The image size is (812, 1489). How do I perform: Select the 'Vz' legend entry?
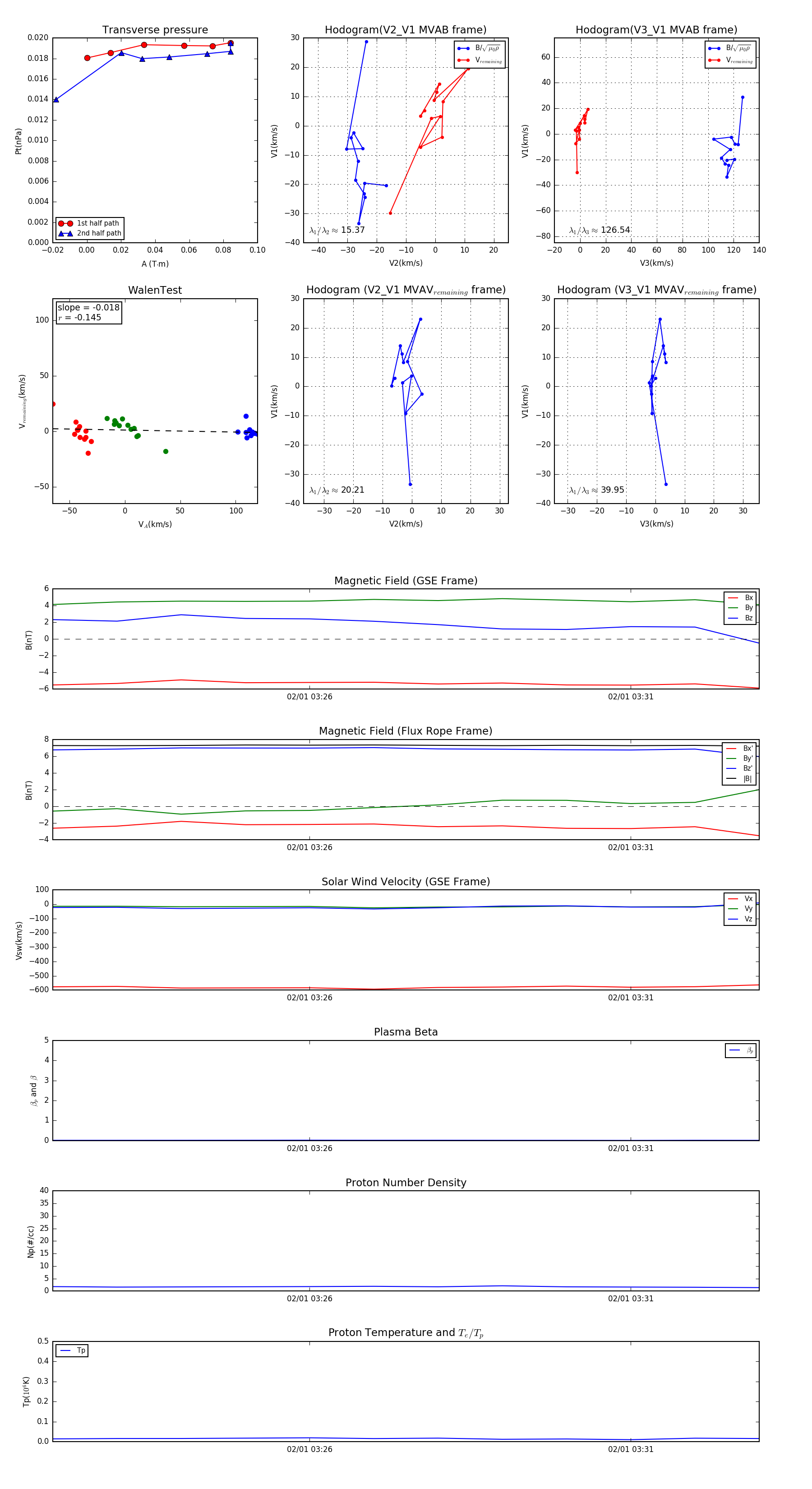[740, 919]
